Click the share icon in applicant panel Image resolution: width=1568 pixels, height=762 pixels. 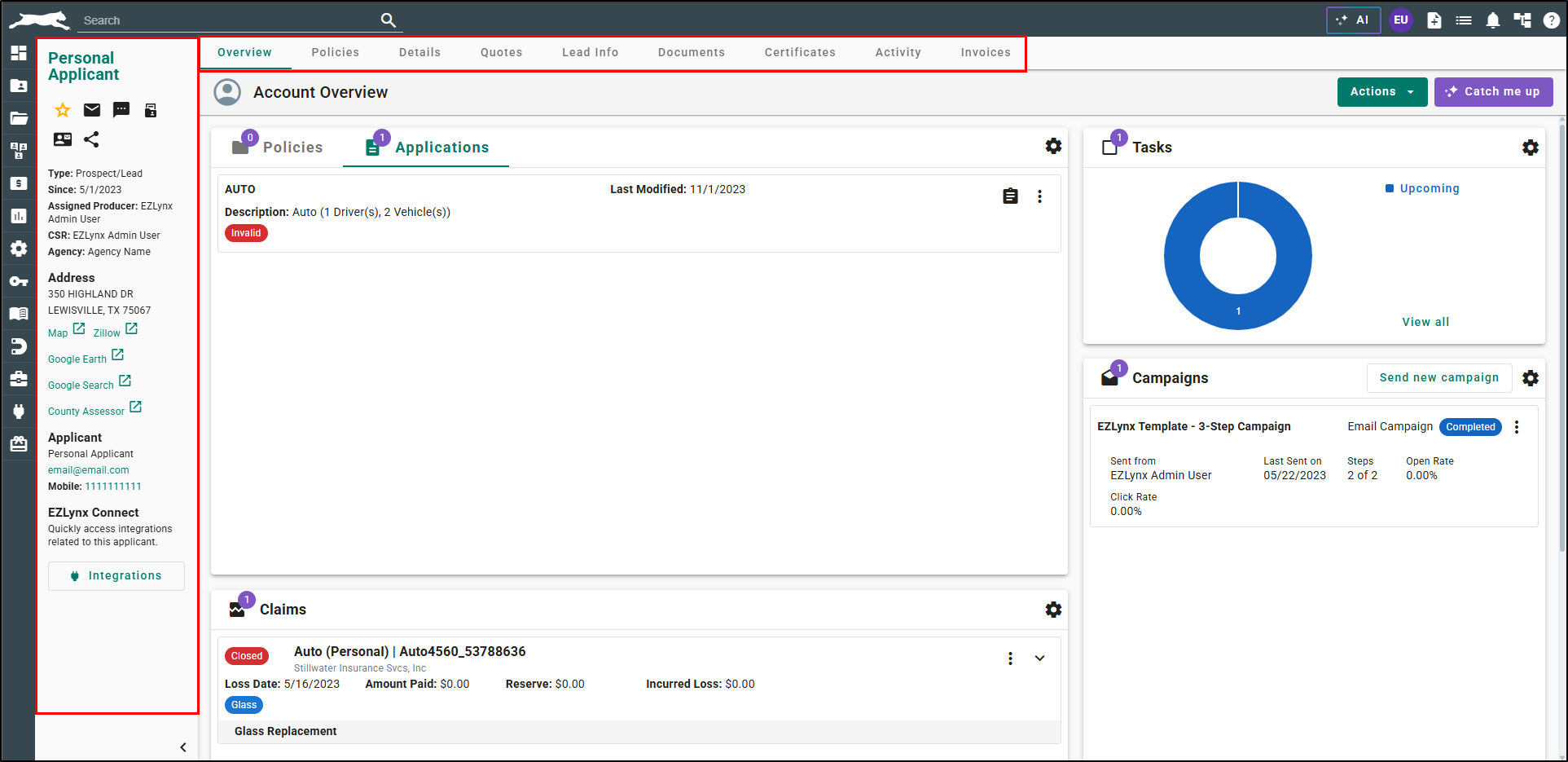tap(91, 139)
